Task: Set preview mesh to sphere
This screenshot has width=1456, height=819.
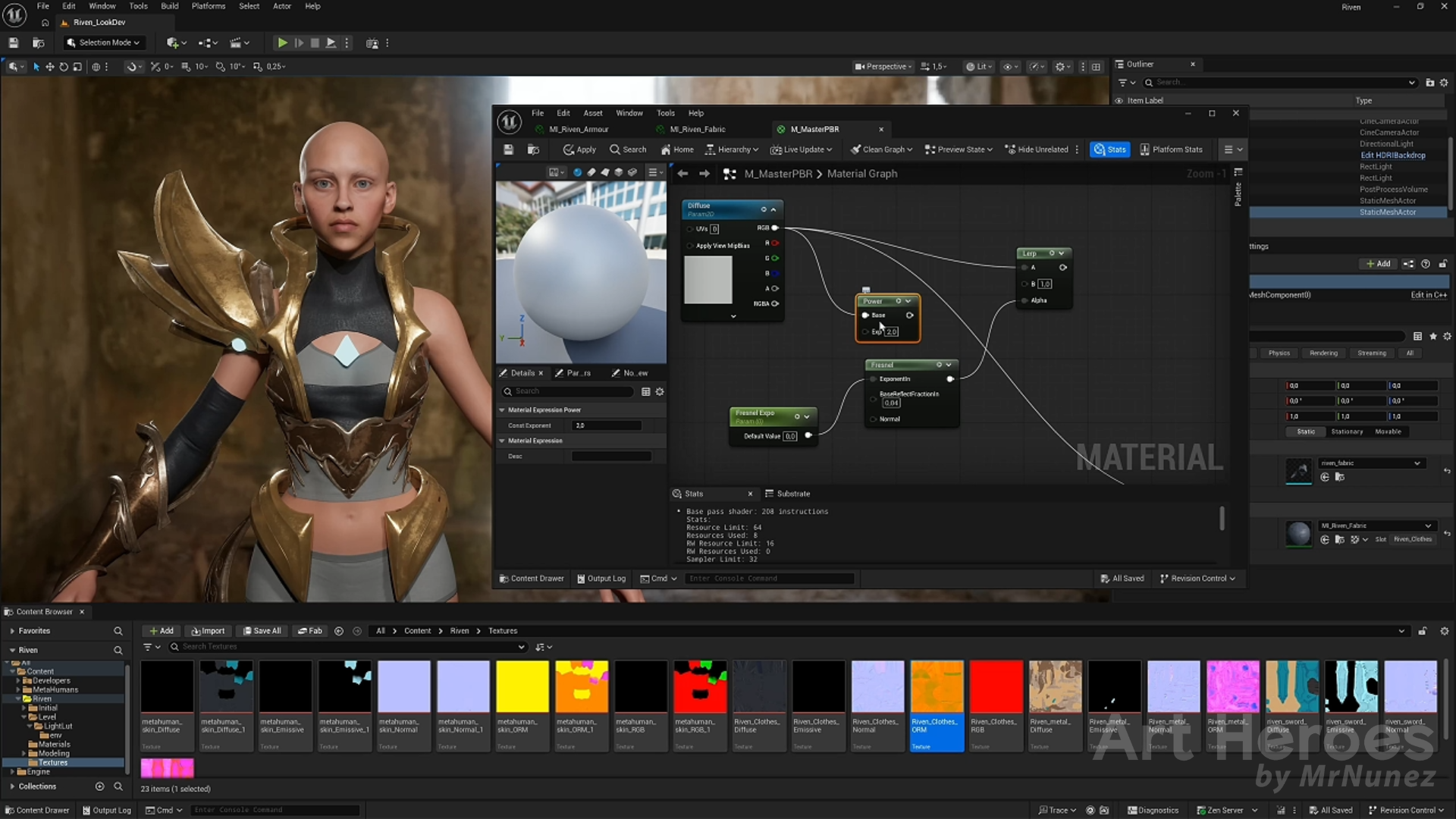Action: [x=578, y=173]
